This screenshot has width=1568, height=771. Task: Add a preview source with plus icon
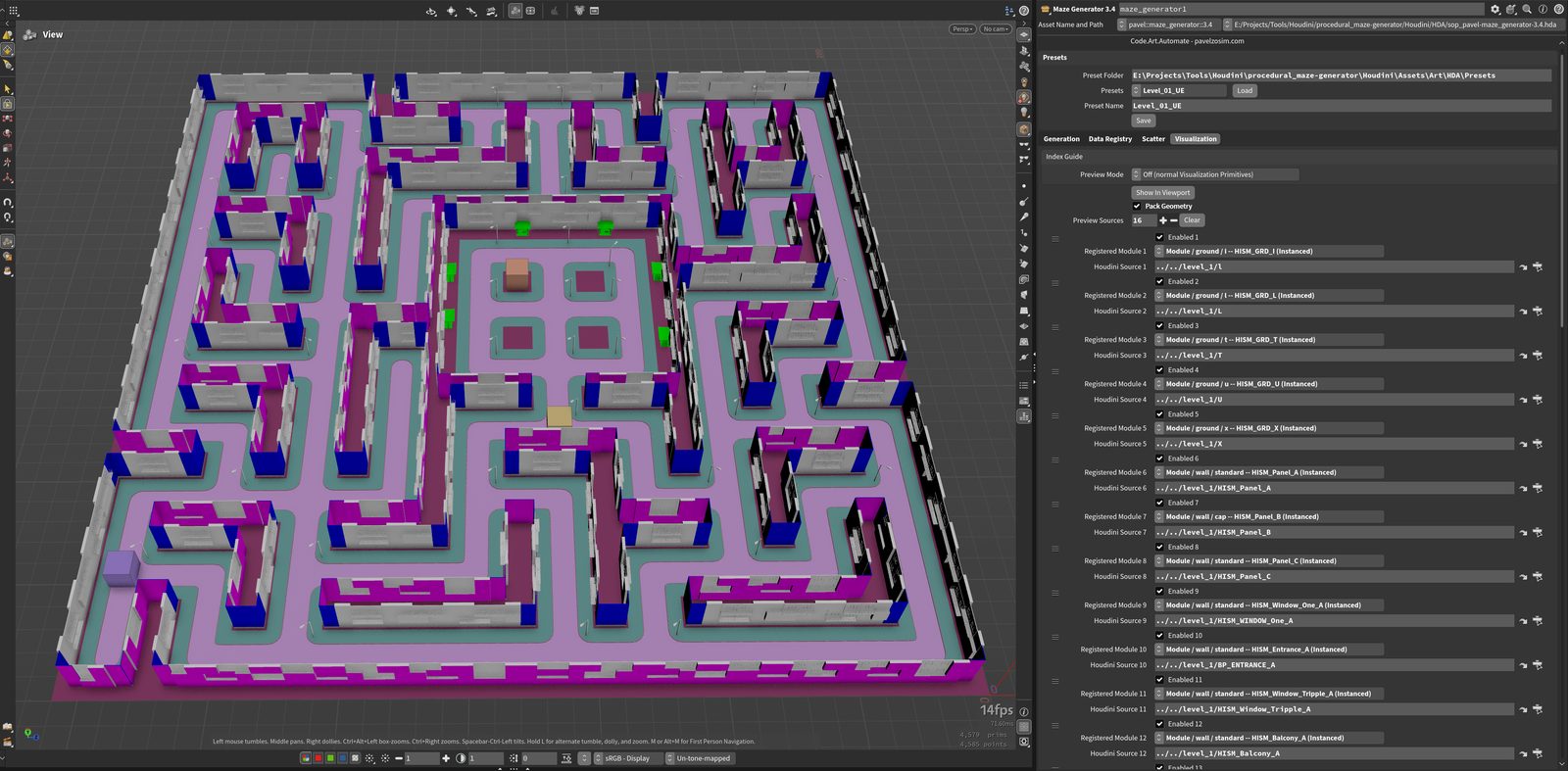point(1163,220)
